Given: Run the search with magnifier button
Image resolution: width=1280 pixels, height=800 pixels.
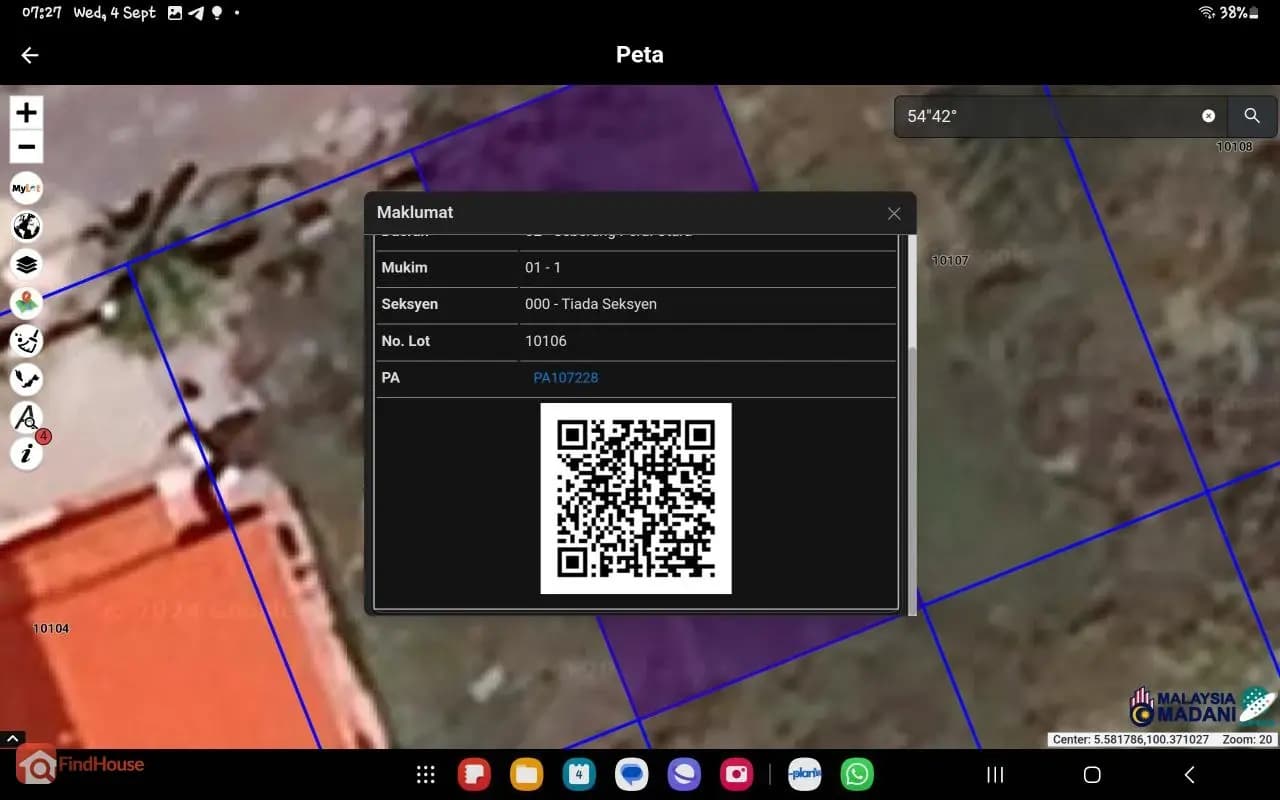Looking at the screenshot, I should pyautogui.click(x=1252, y=116).
